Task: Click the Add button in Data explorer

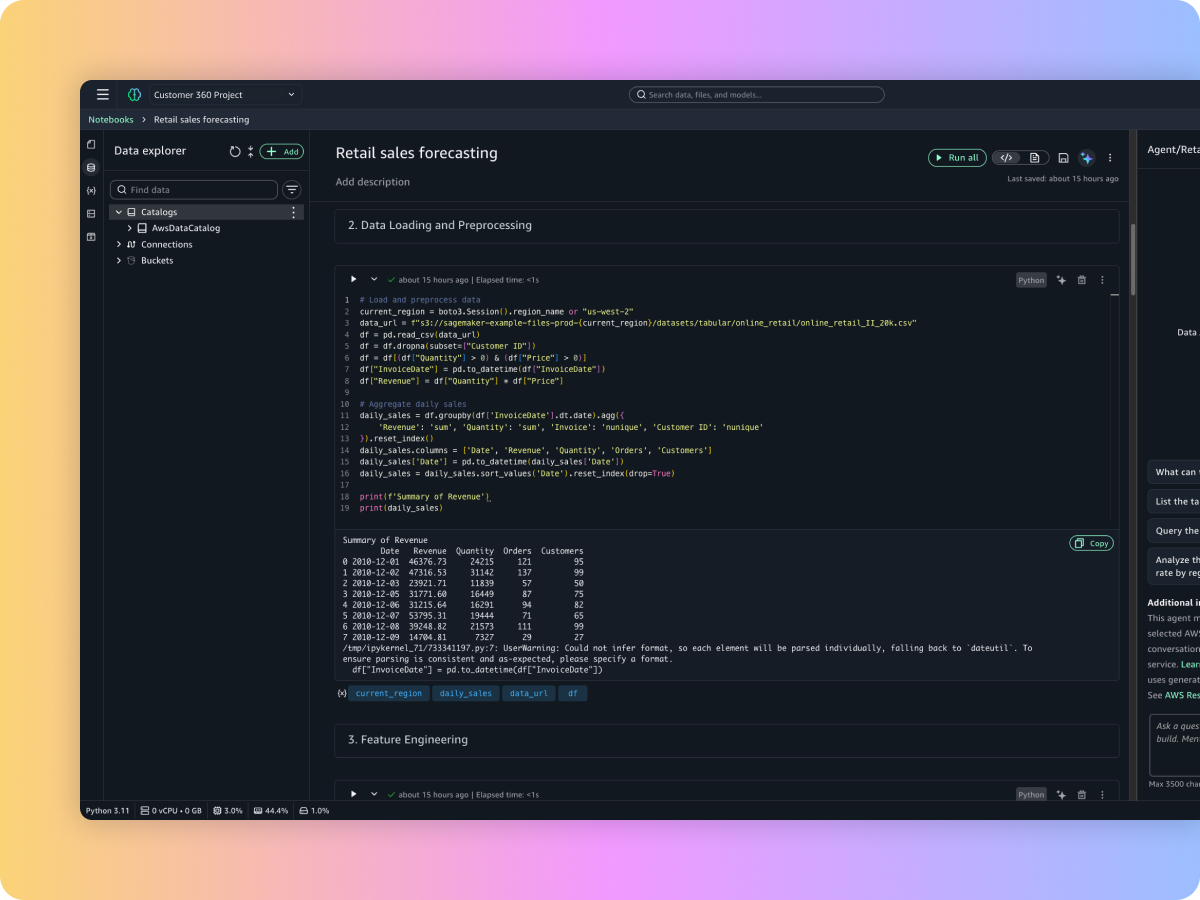Action: (282, 151)
